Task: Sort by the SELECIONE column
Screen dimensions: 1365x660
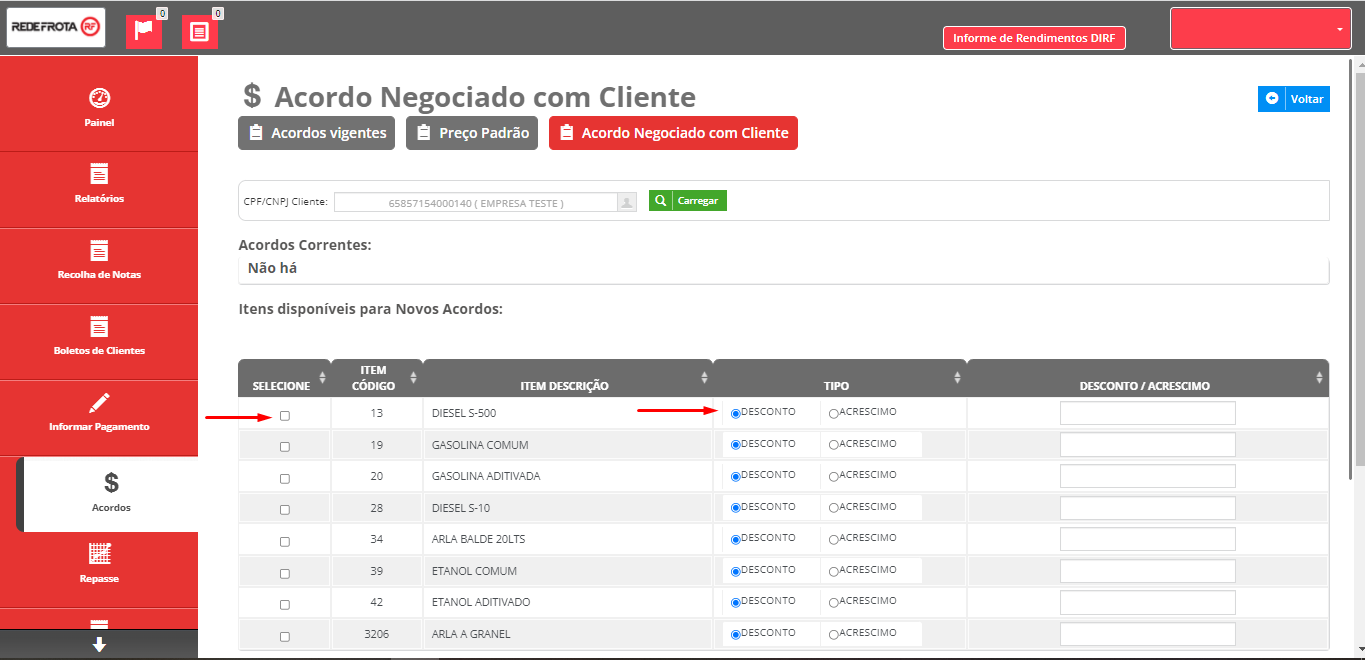Action: 284,378
